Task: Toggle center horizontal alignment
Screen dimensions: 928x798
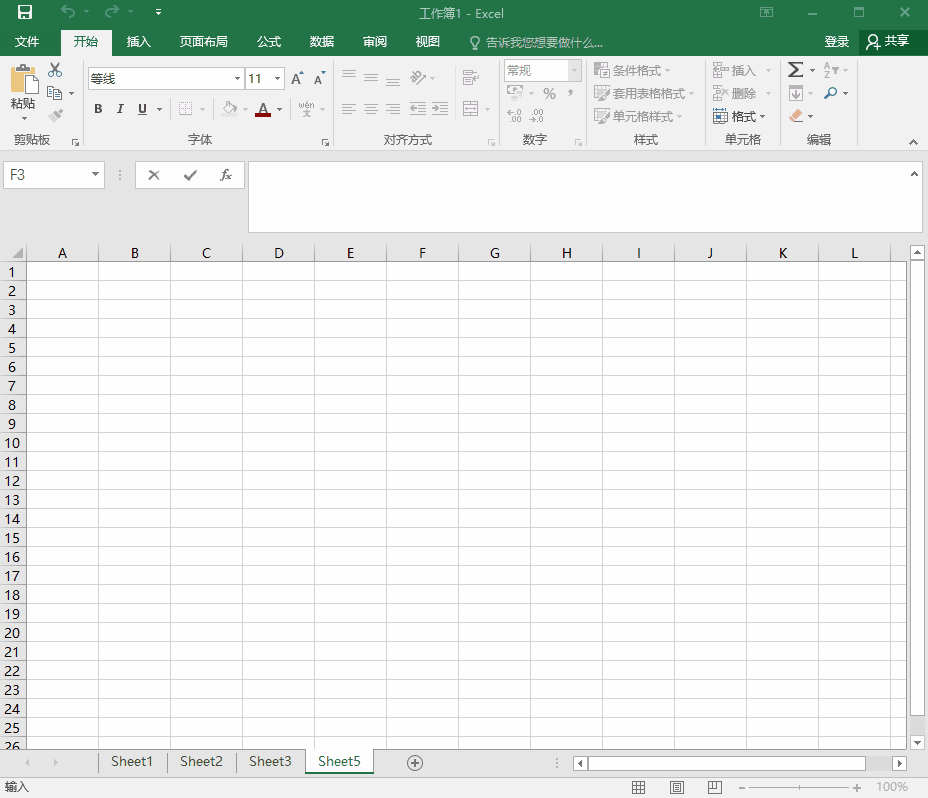Action: click(x=371, y=108)
